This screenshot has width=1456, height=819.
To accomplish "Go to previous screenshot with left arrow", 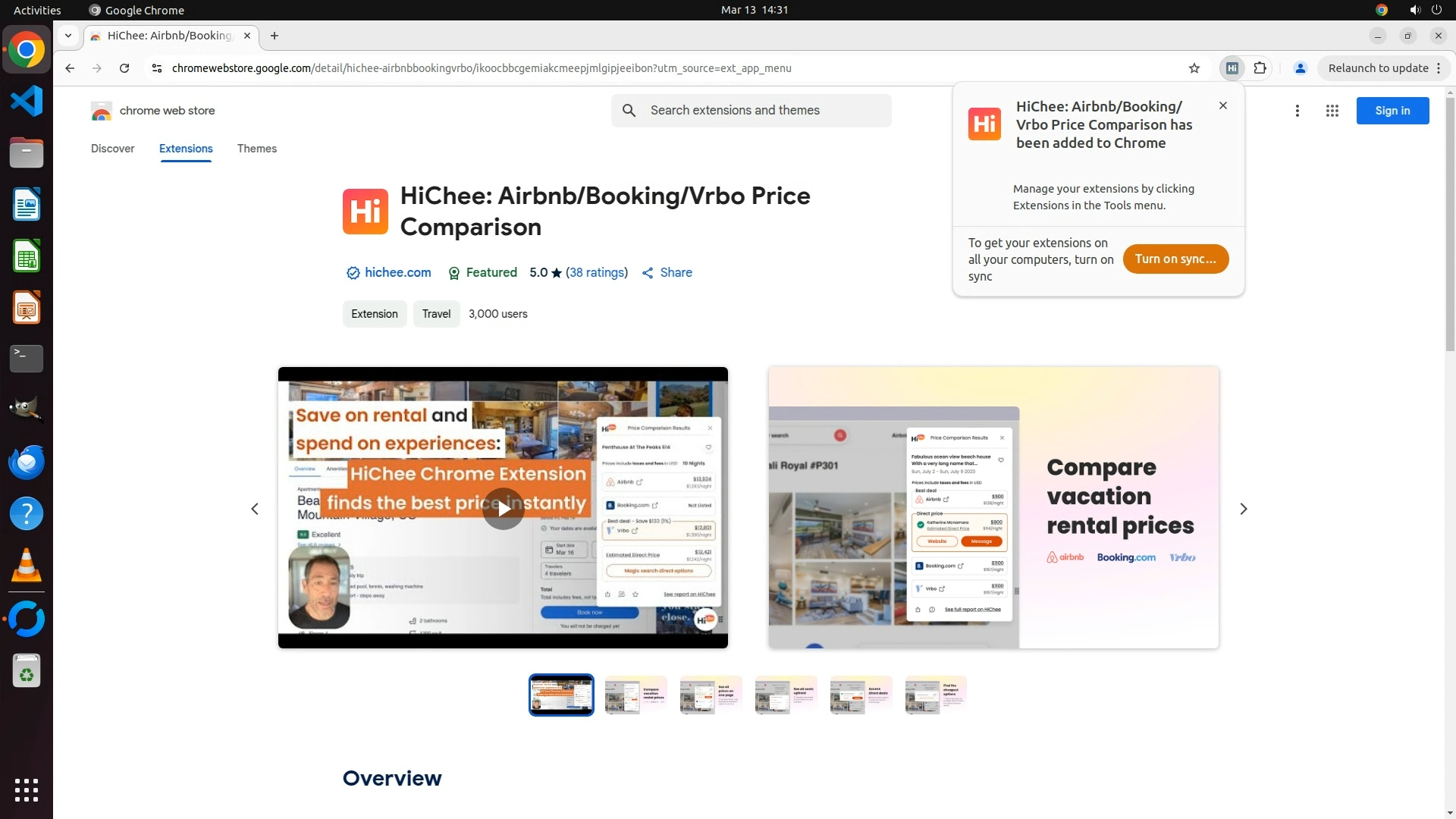I will (x=255, y=509).
